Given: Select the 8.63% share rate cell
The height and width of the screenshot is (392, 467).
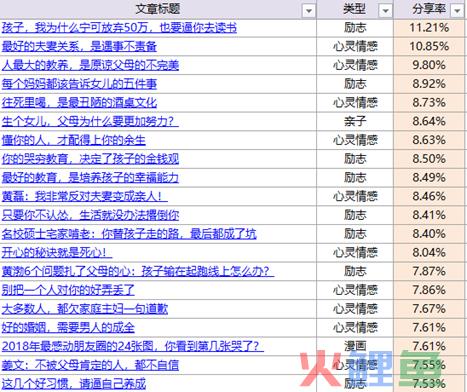Looking at the screenshot, I should coord(429,140).
